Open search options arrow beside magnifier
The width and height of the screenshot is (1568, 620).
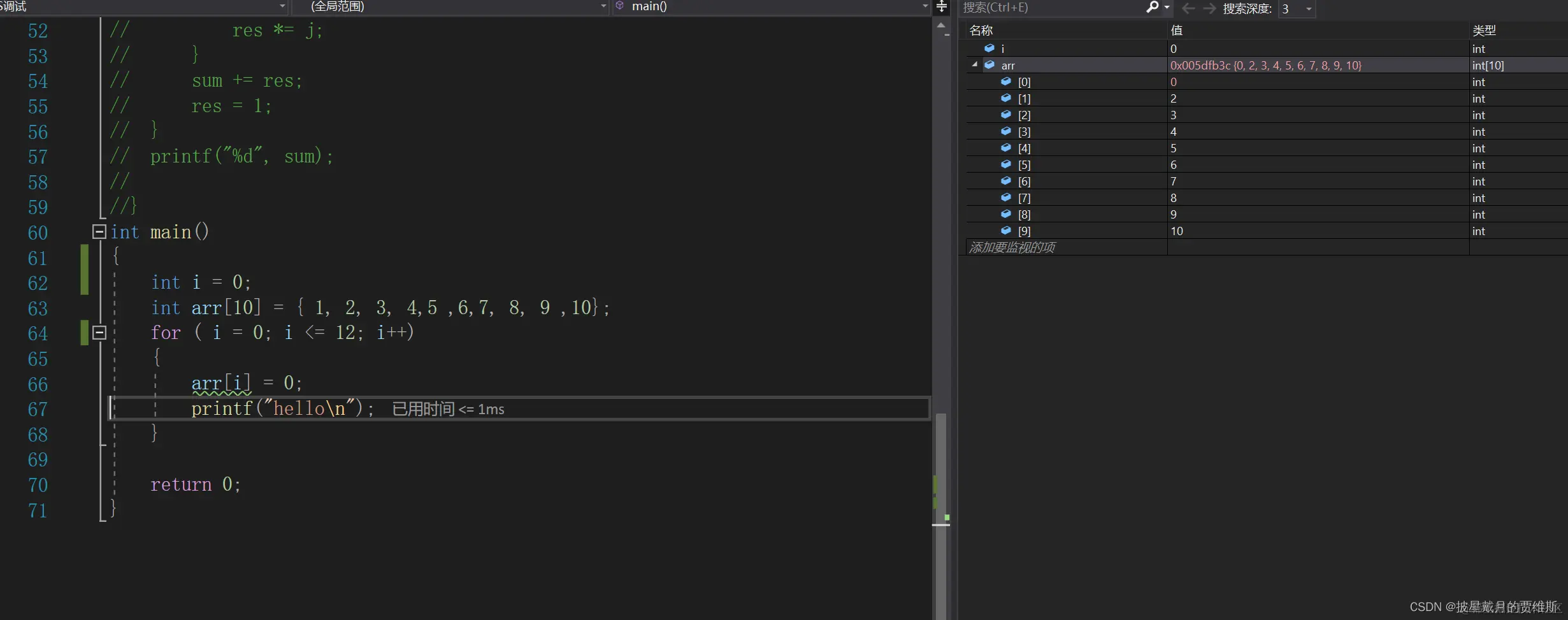(x=1167, y=8)
